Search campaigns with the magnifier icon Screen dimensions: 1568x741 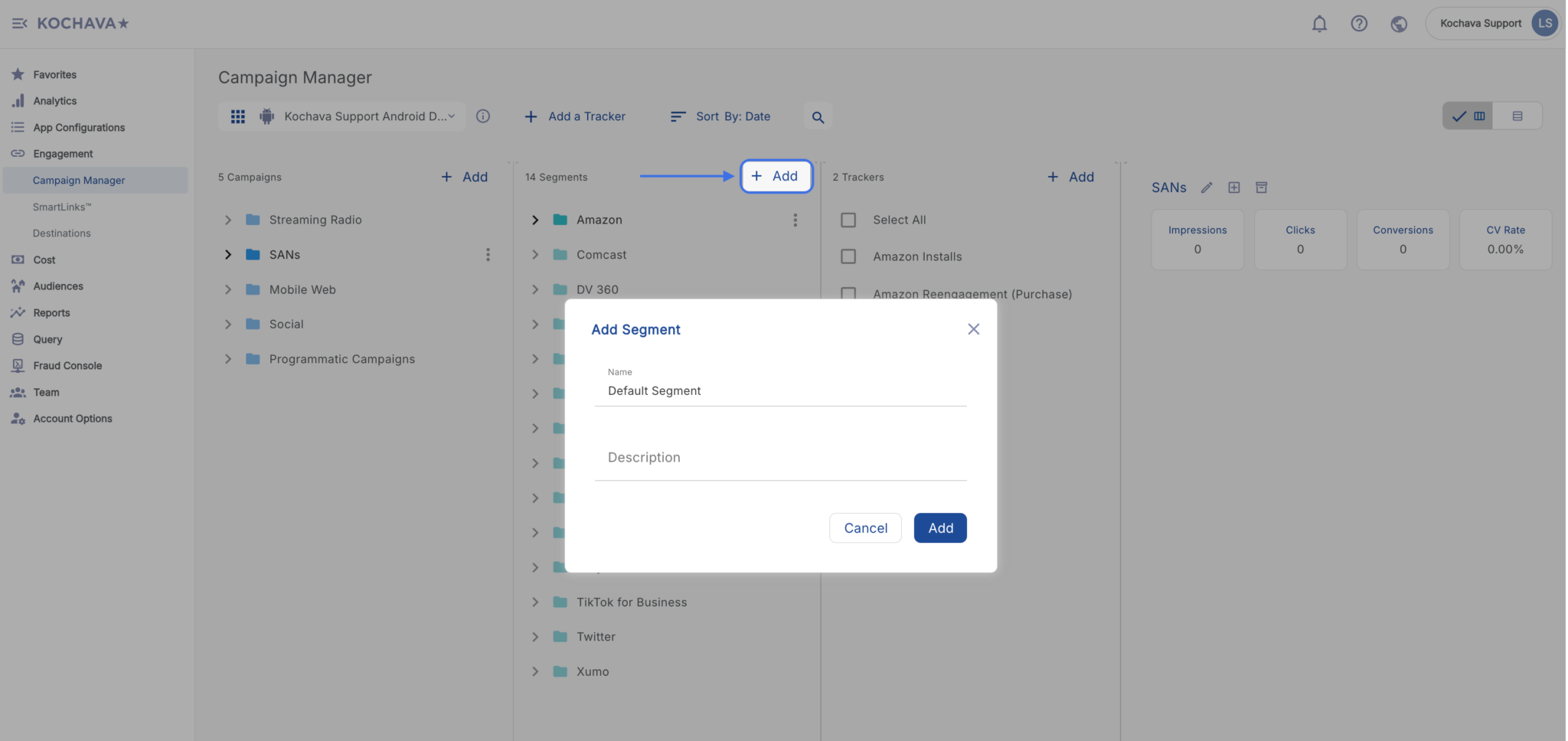coord(818,117)
